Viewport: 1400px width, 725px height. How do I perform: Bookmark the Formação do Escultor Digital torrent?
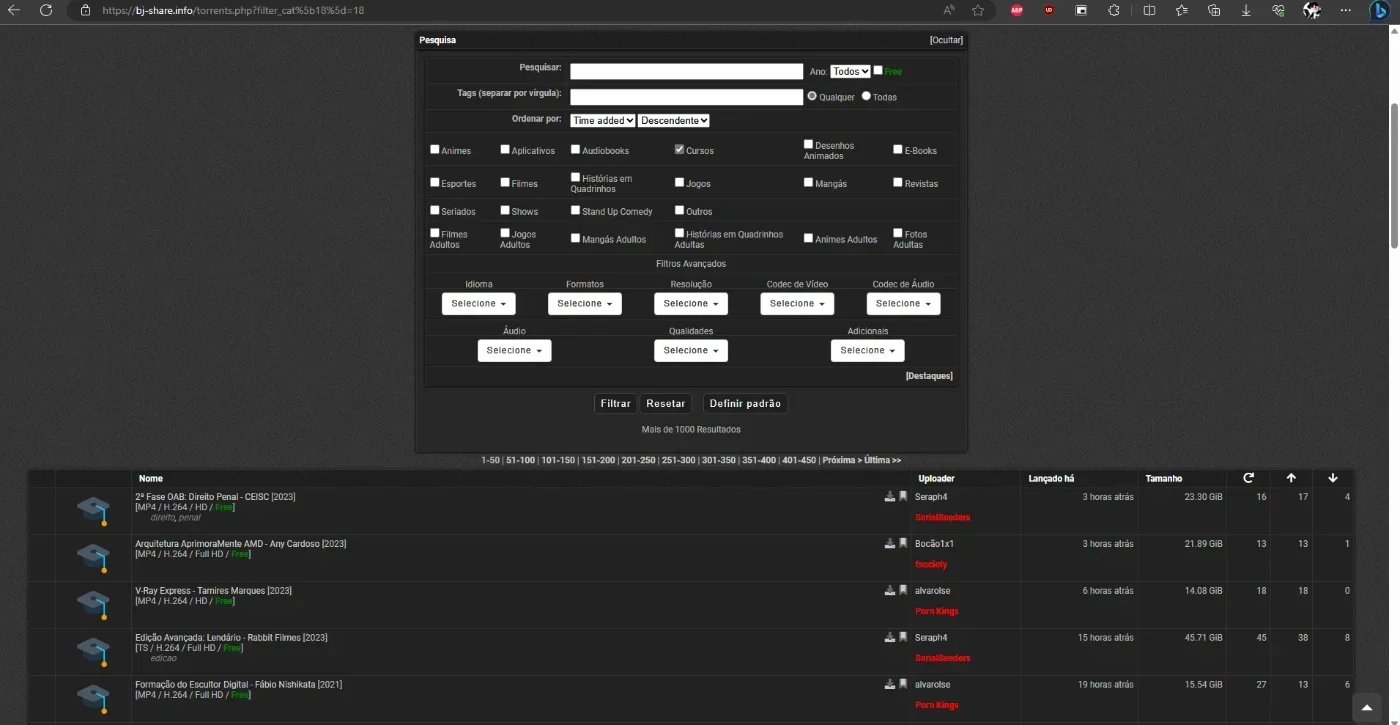(x=903, y=684)
